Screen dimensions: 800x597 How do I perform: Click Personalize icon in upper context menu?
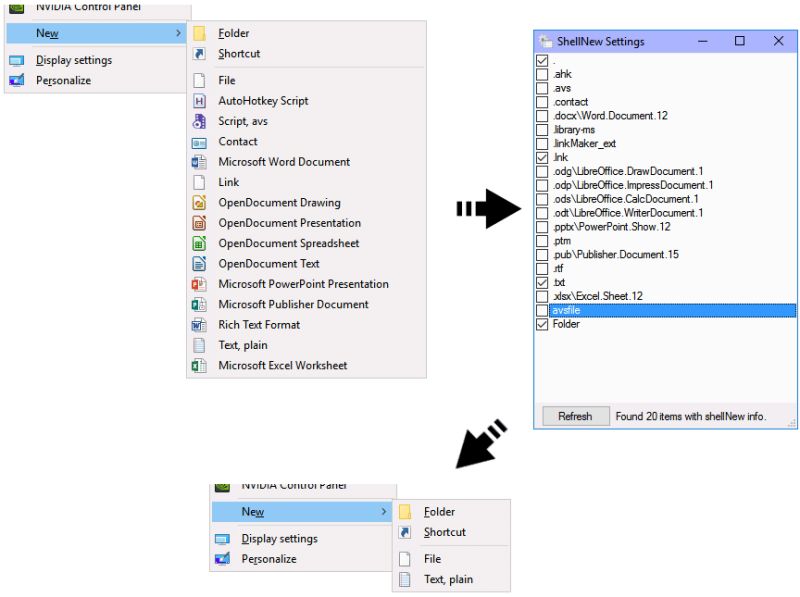(16, 80)
